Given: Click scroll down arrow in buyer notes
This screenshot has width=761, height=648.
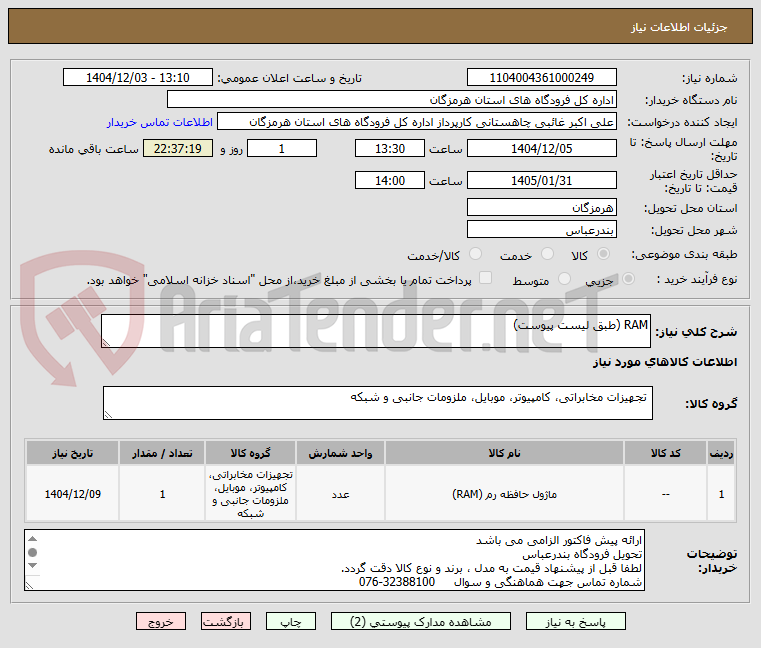Looking at the screenshot, I should pos(33,565).
